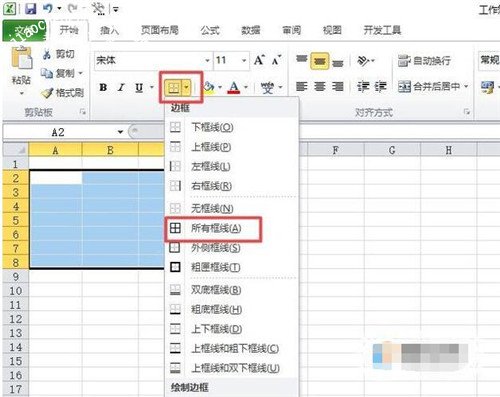Choose 上框线和双下框线(U) option
The image size is (500, 397).
tap(231, 368)
